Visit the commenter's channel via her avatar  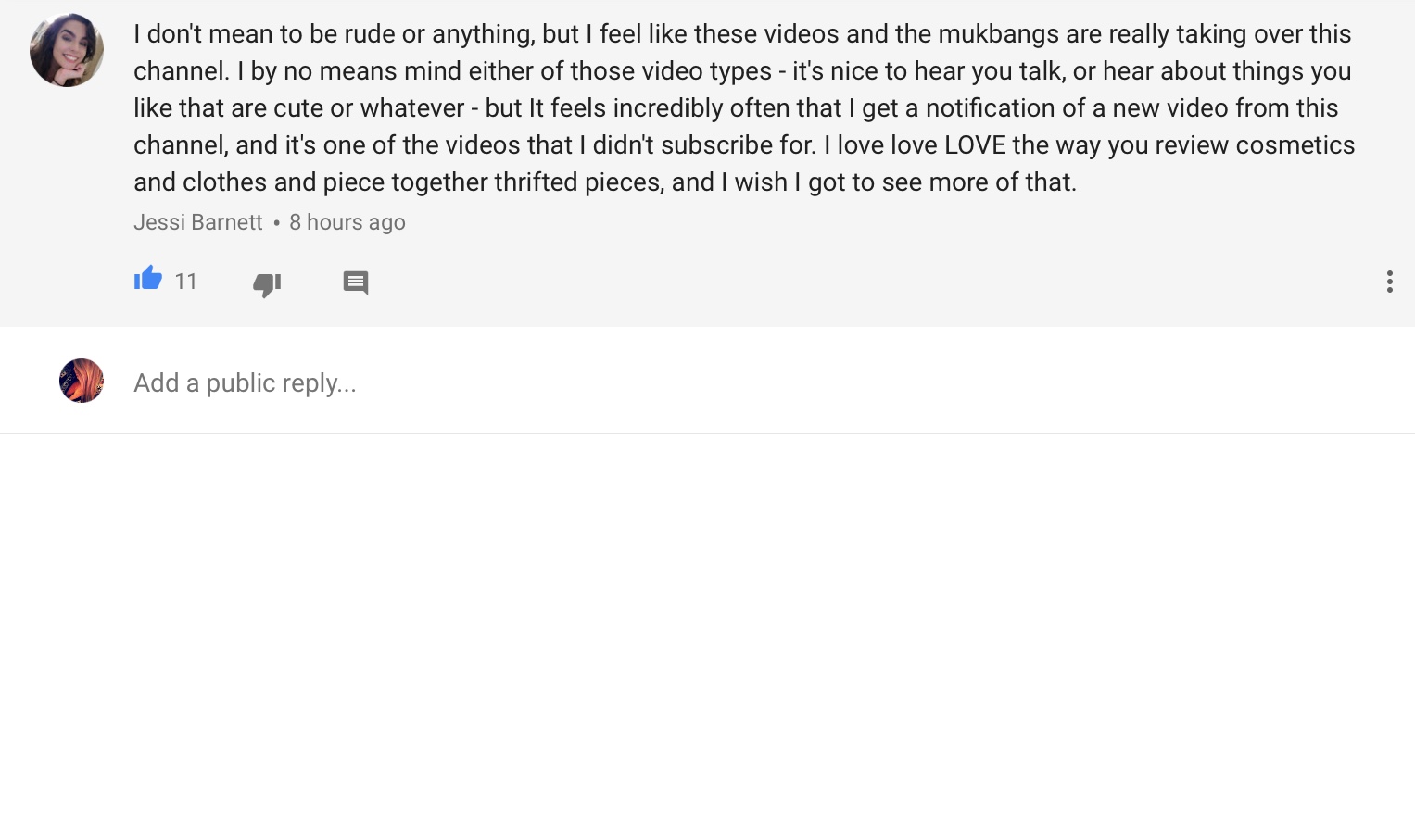click(67, 50)
